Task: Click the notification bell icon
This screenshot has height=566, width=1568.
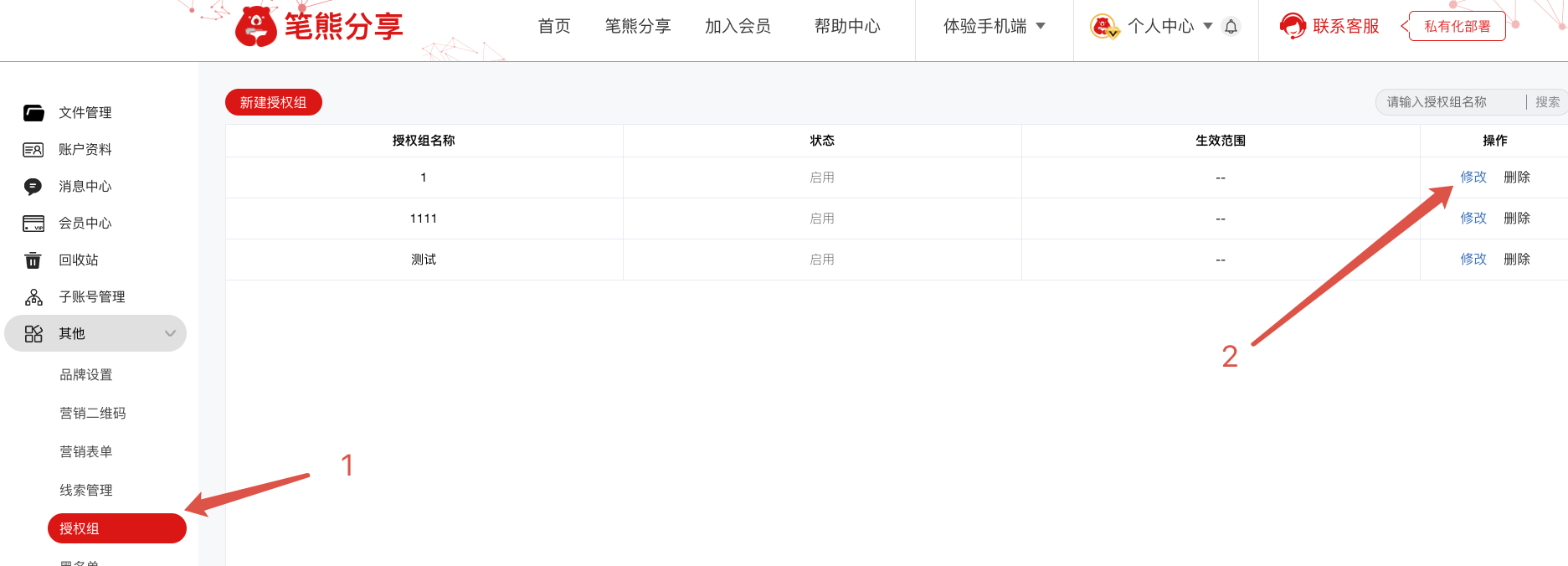Action: pos(1231,27)
